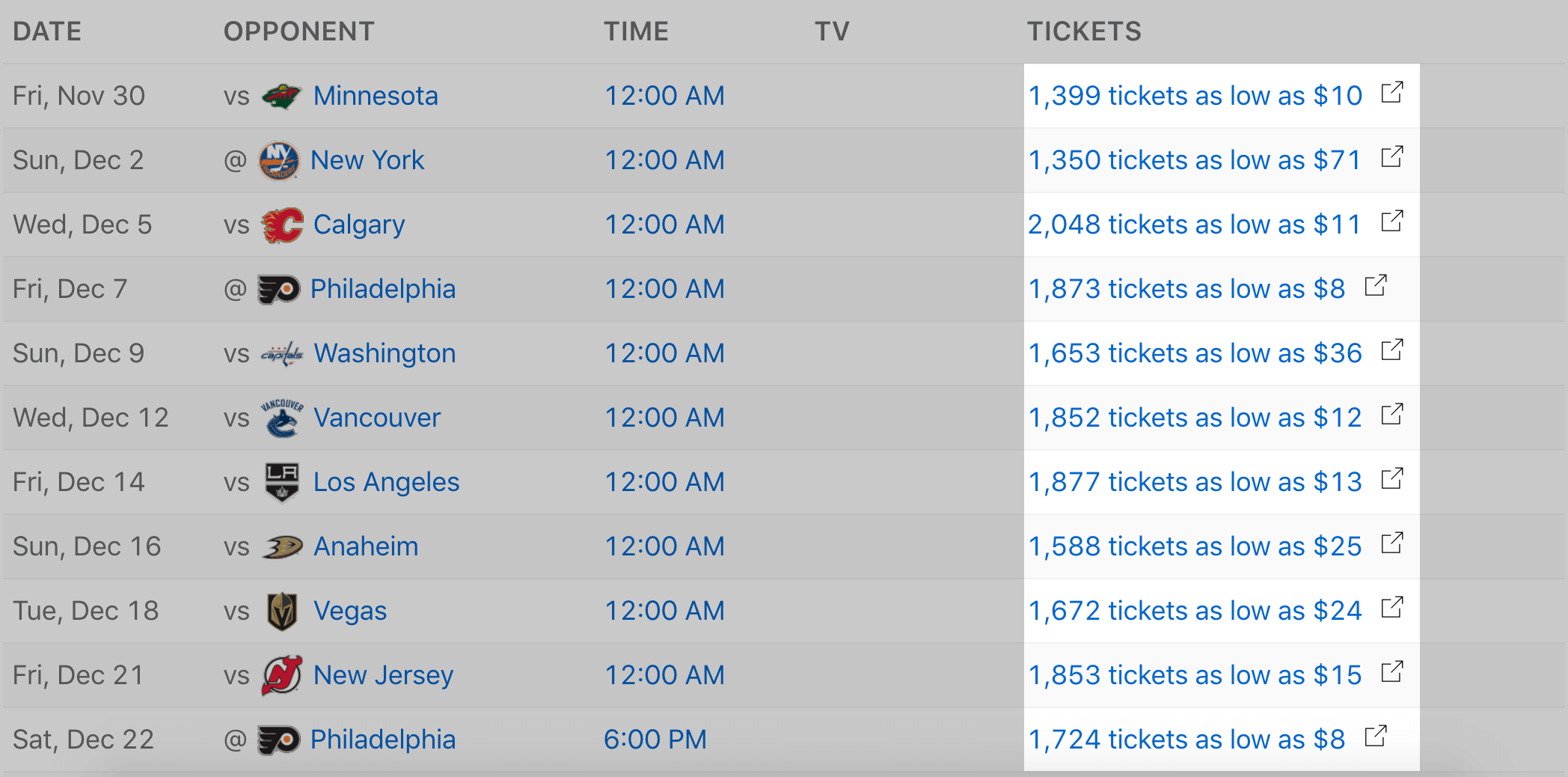Click the Vancouver Canucks logo
The image size is (1568, 777).
tap(282, 418)
